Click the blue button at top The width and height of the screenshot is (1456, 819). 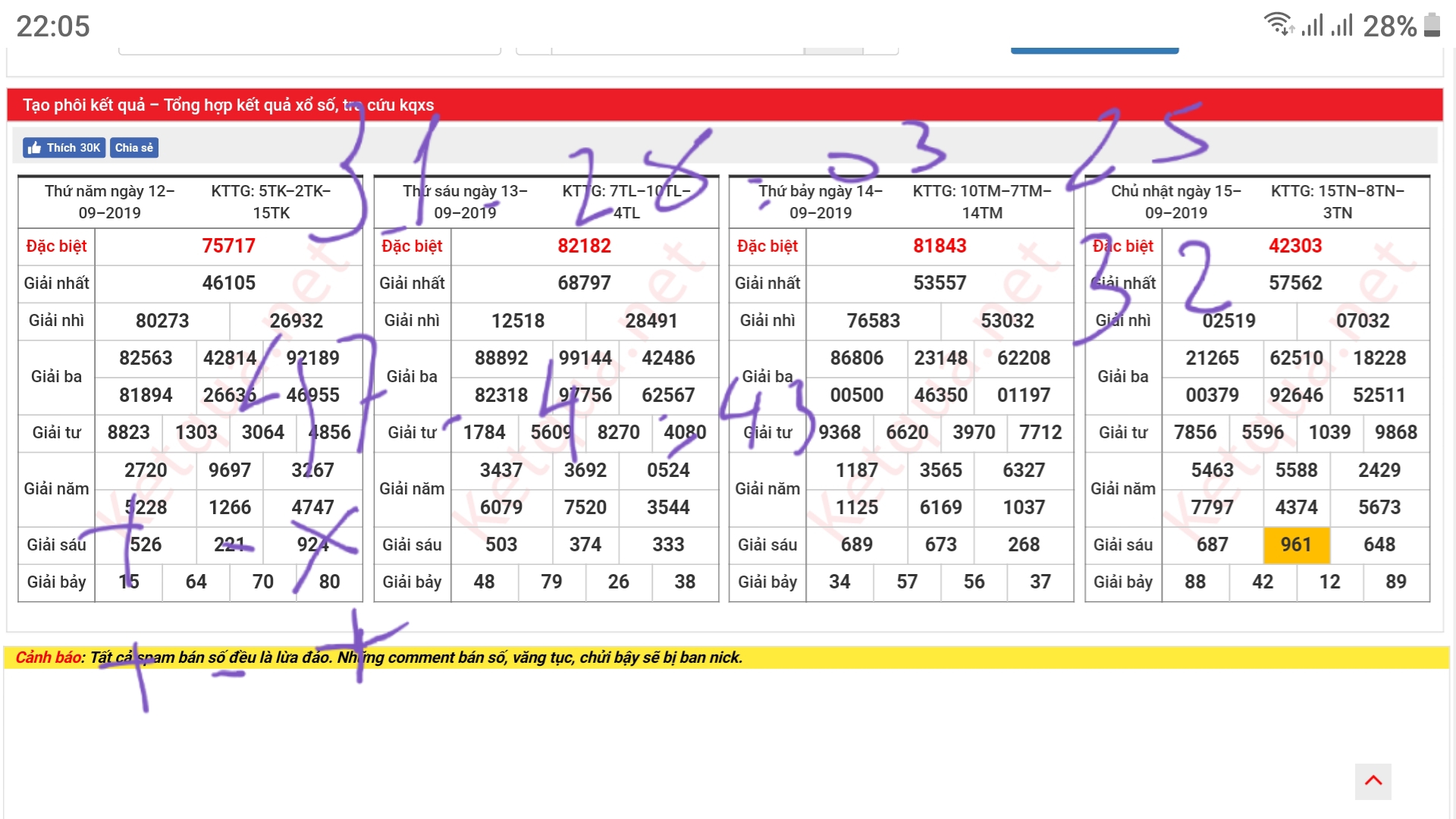[1094, 50]
